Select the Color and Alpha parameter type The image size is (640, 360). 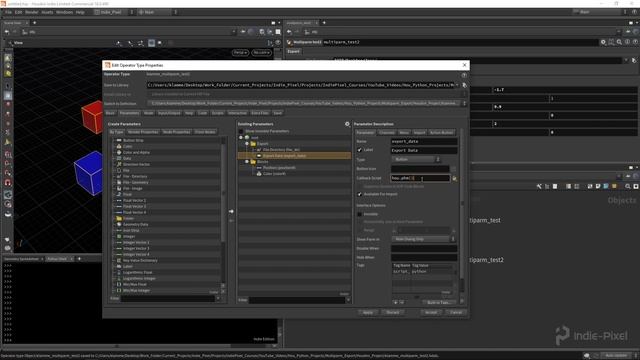[x=136, y=152]
